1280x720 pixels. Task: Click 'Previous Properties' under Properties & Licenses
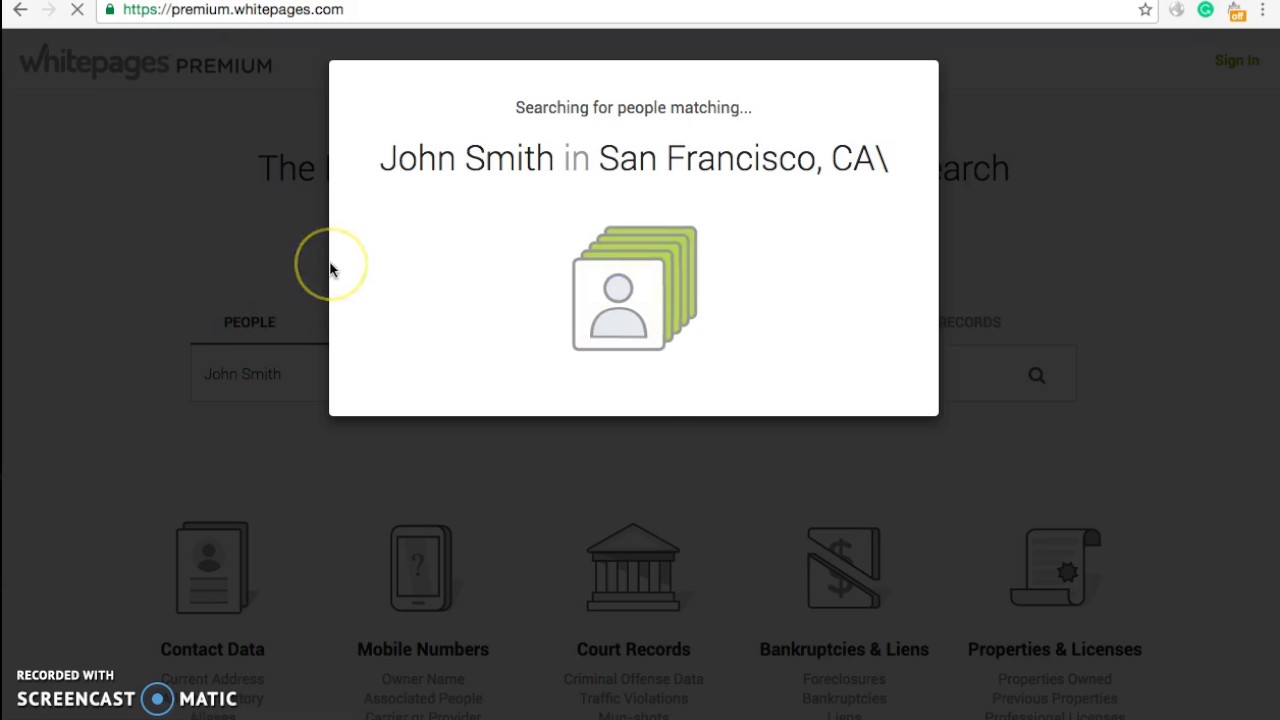[1055, 698]
